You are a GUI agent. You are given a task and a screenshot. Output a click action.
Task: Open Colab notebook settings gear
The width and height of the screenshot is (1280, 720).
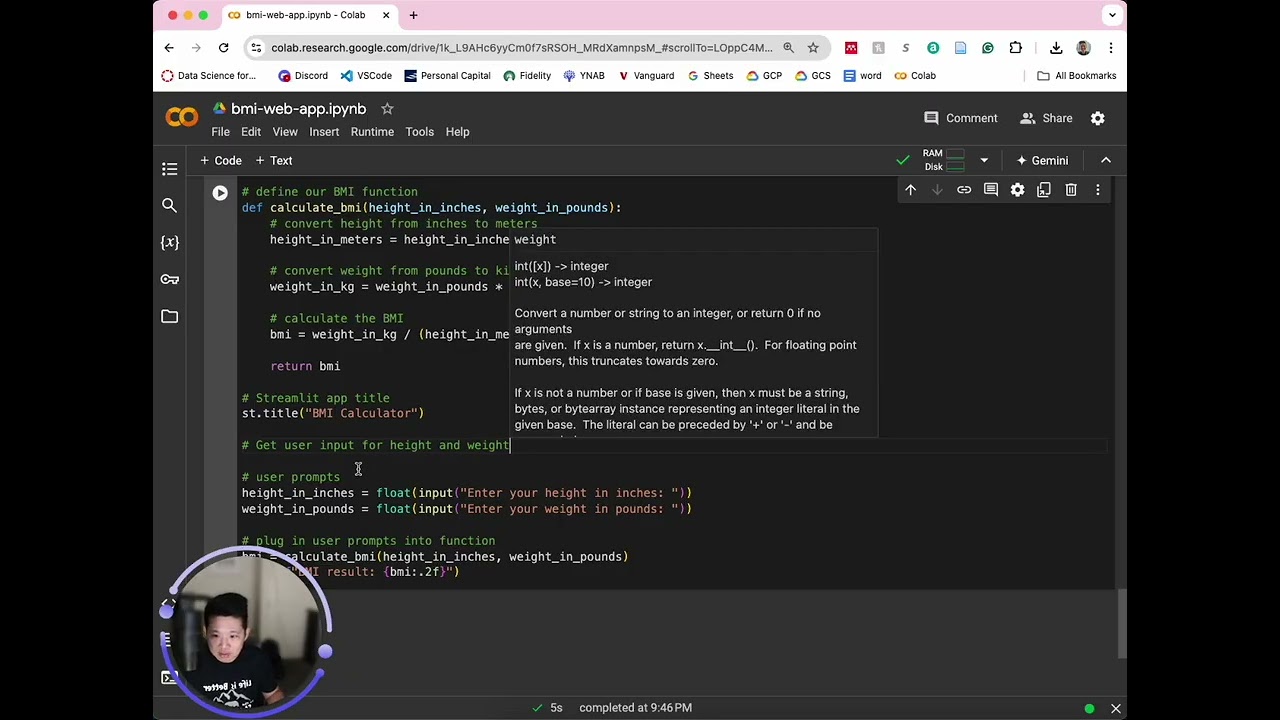pos(1098,118)
